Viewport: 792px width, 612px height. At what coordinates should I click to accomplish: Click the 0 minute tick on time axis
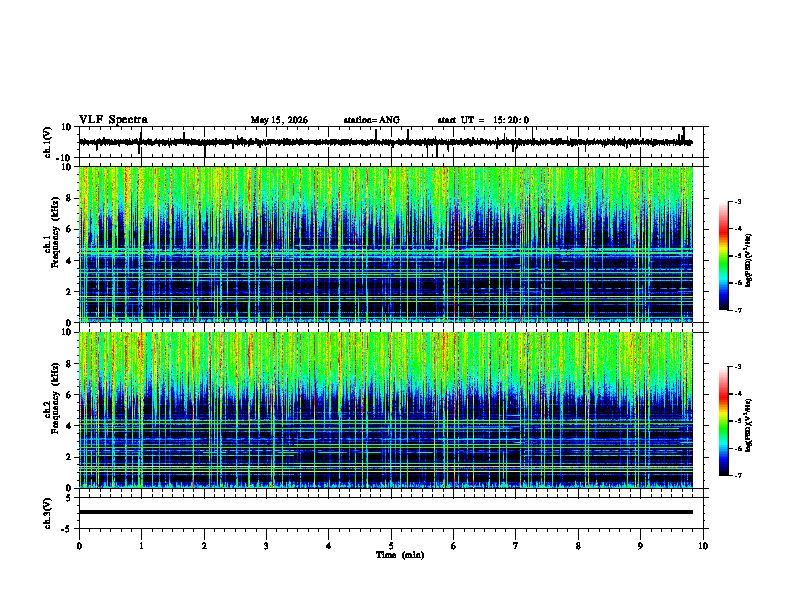[79, 546]
